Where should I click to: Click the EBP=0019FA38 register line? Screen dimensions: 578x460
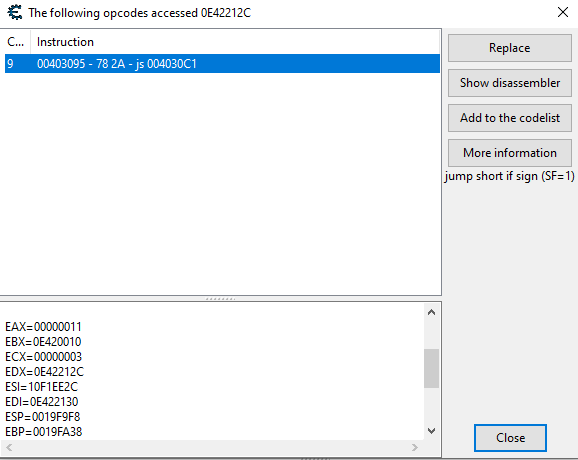click(43, 432)
